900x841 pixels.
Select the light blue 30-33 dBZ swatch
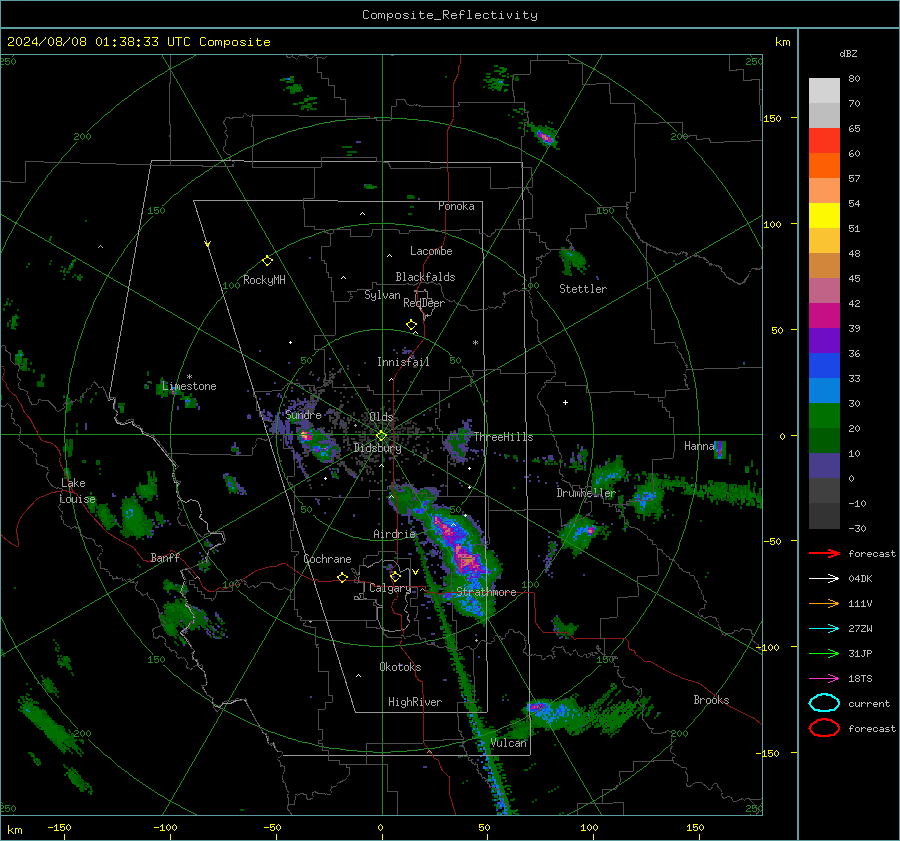[824, 390]
